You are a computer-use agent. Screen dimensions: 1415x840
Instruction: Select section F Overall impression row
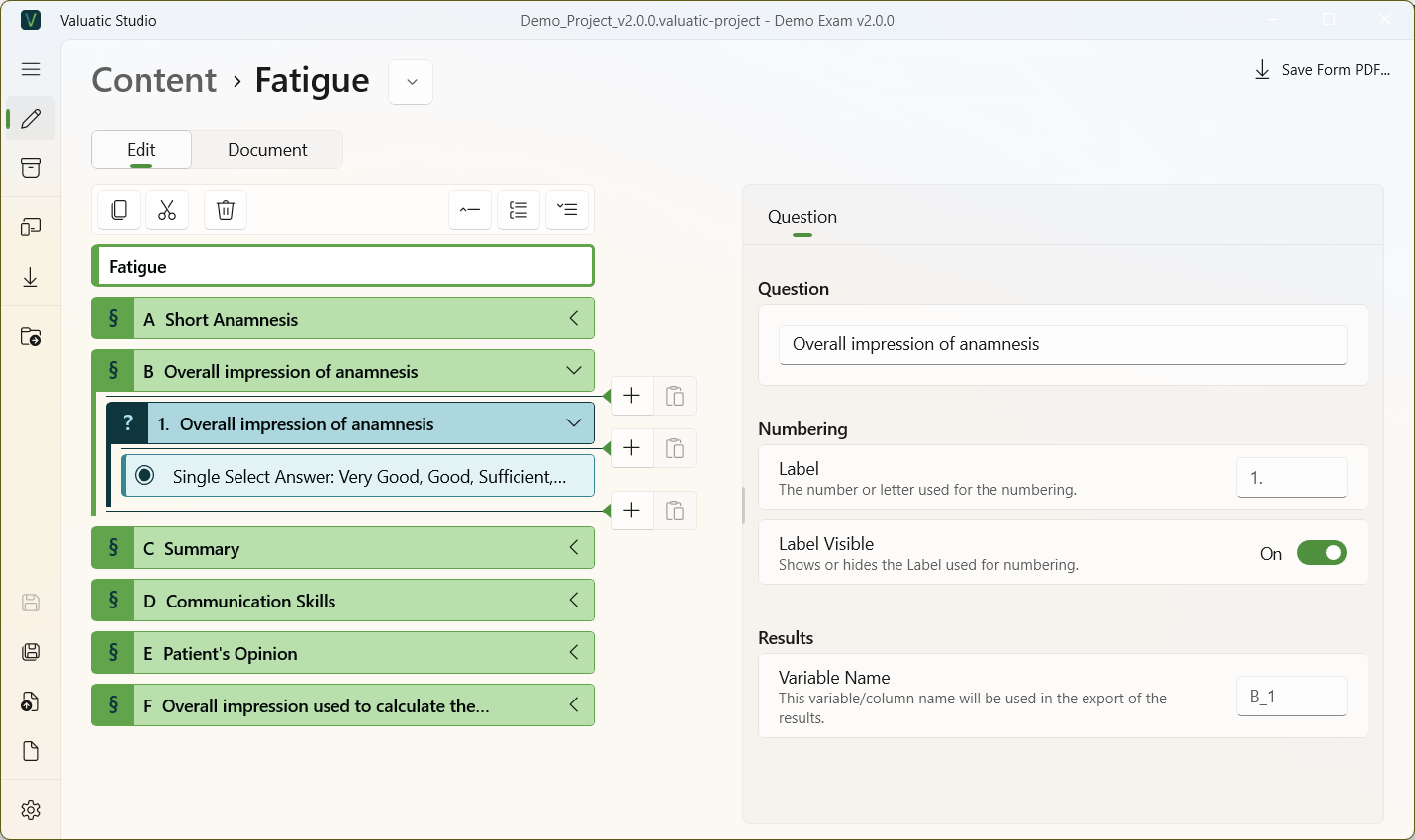tap(342, 705)
